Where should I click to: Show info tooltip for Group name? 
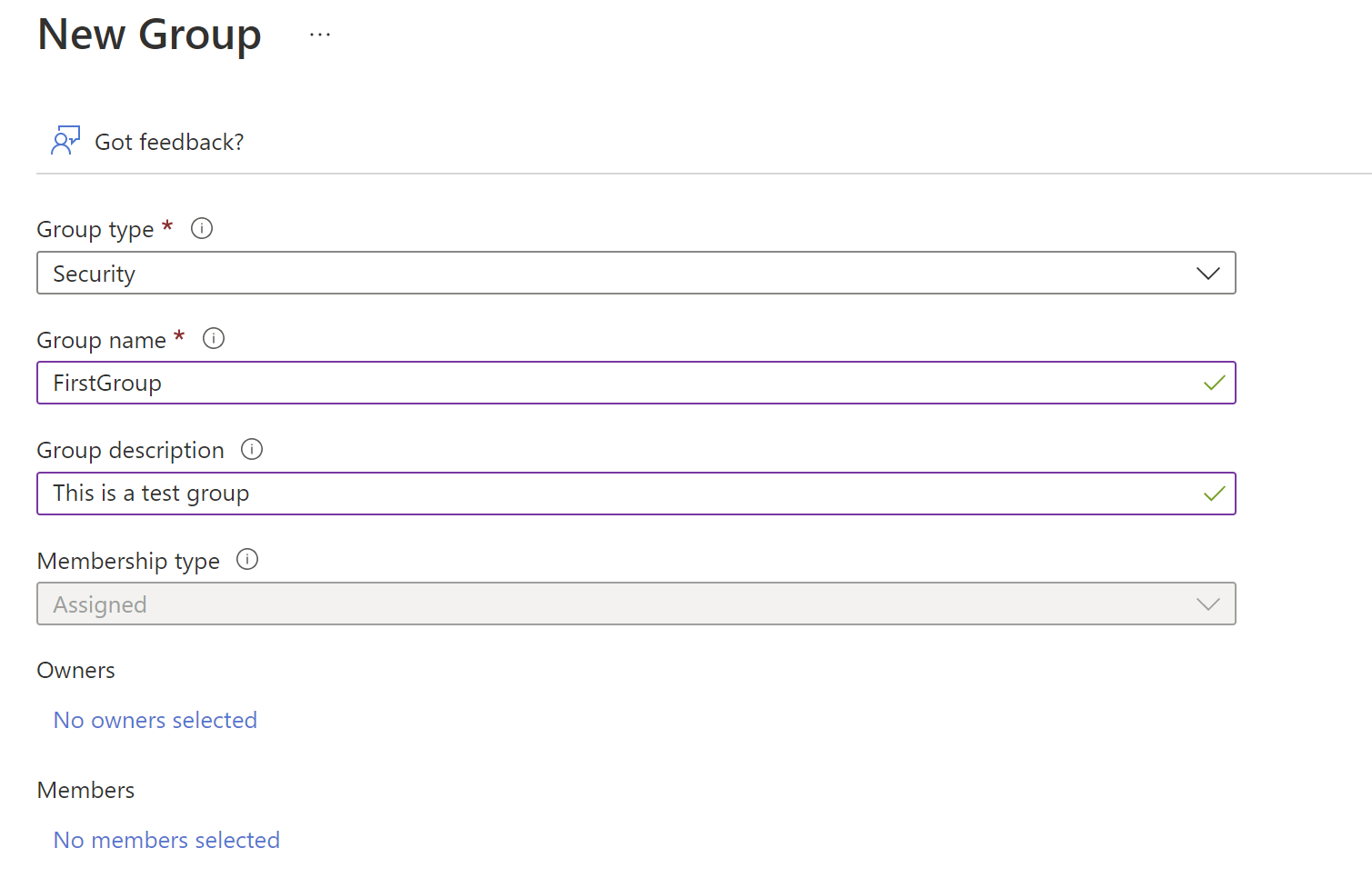214,339
